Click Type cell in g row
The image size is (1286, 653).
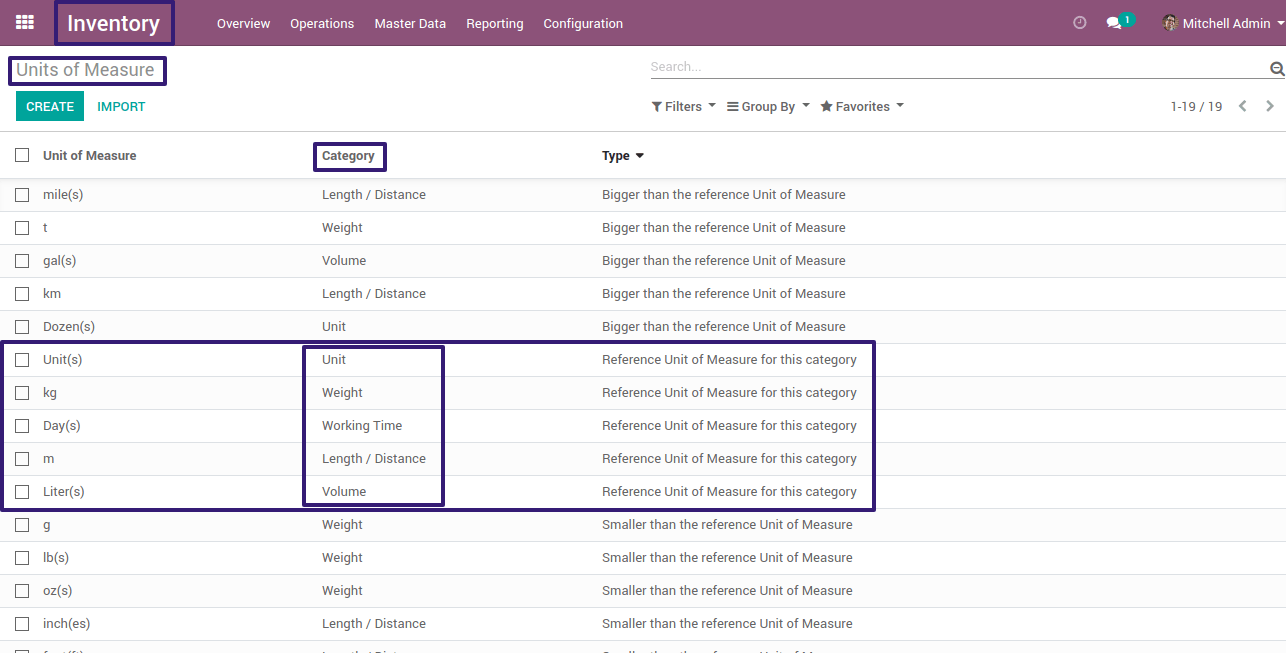pyautogui.click(x=727, y=525)
